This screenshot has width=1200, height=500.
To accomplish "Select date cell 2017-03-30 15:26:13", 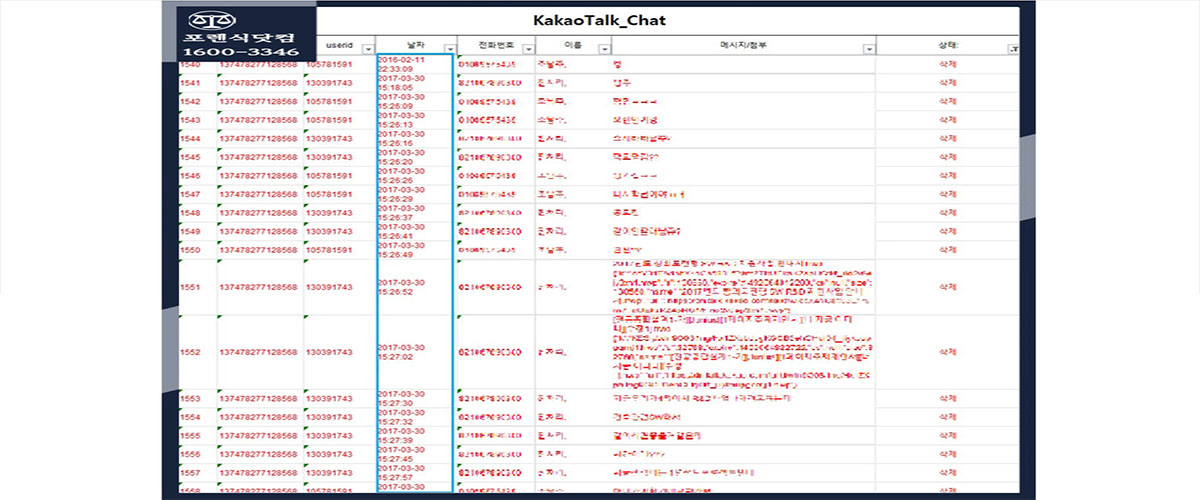I will 415,120.
